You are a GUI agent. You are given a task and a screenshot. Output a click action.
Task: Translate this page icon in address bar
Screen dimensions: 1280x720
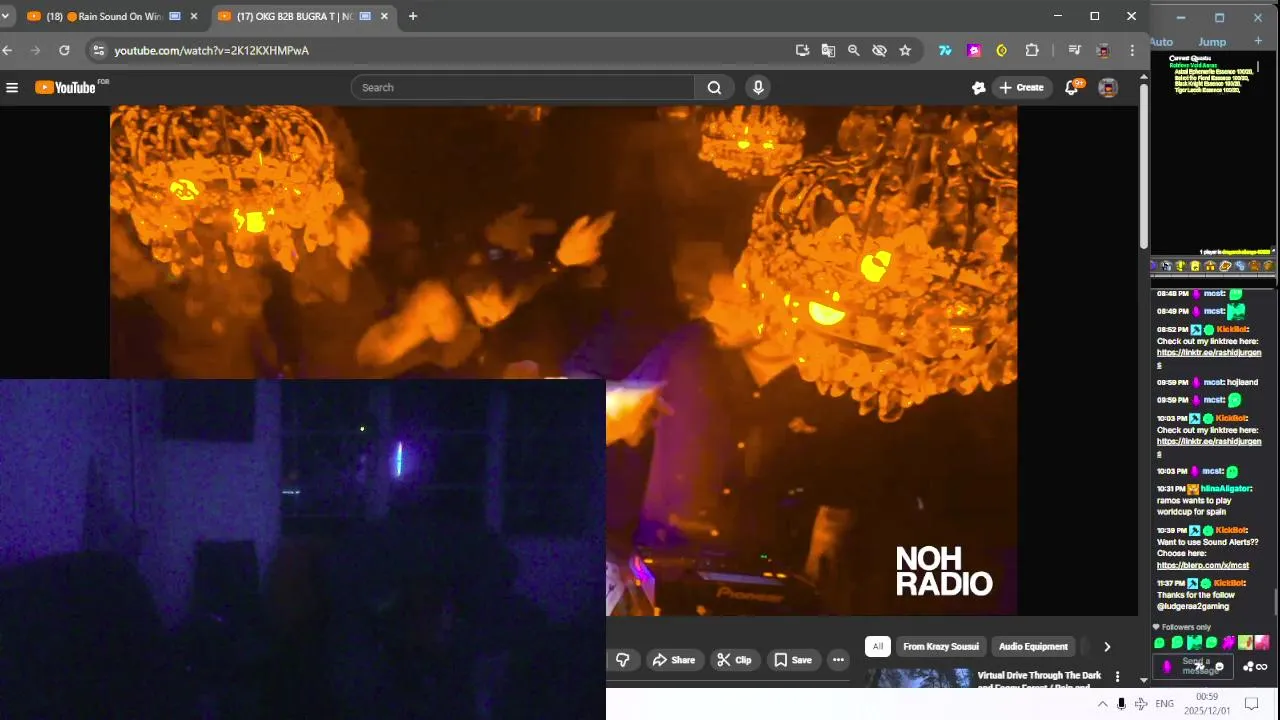coord(828,50)
